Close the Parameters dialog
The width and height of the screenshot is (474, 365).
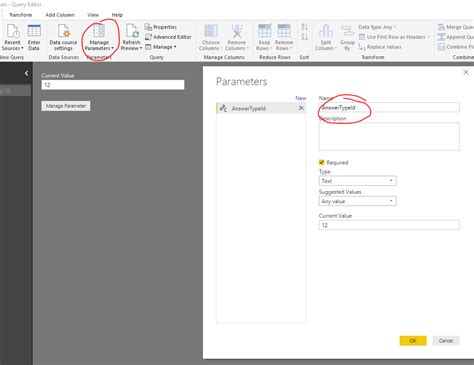tap(466, 72)
